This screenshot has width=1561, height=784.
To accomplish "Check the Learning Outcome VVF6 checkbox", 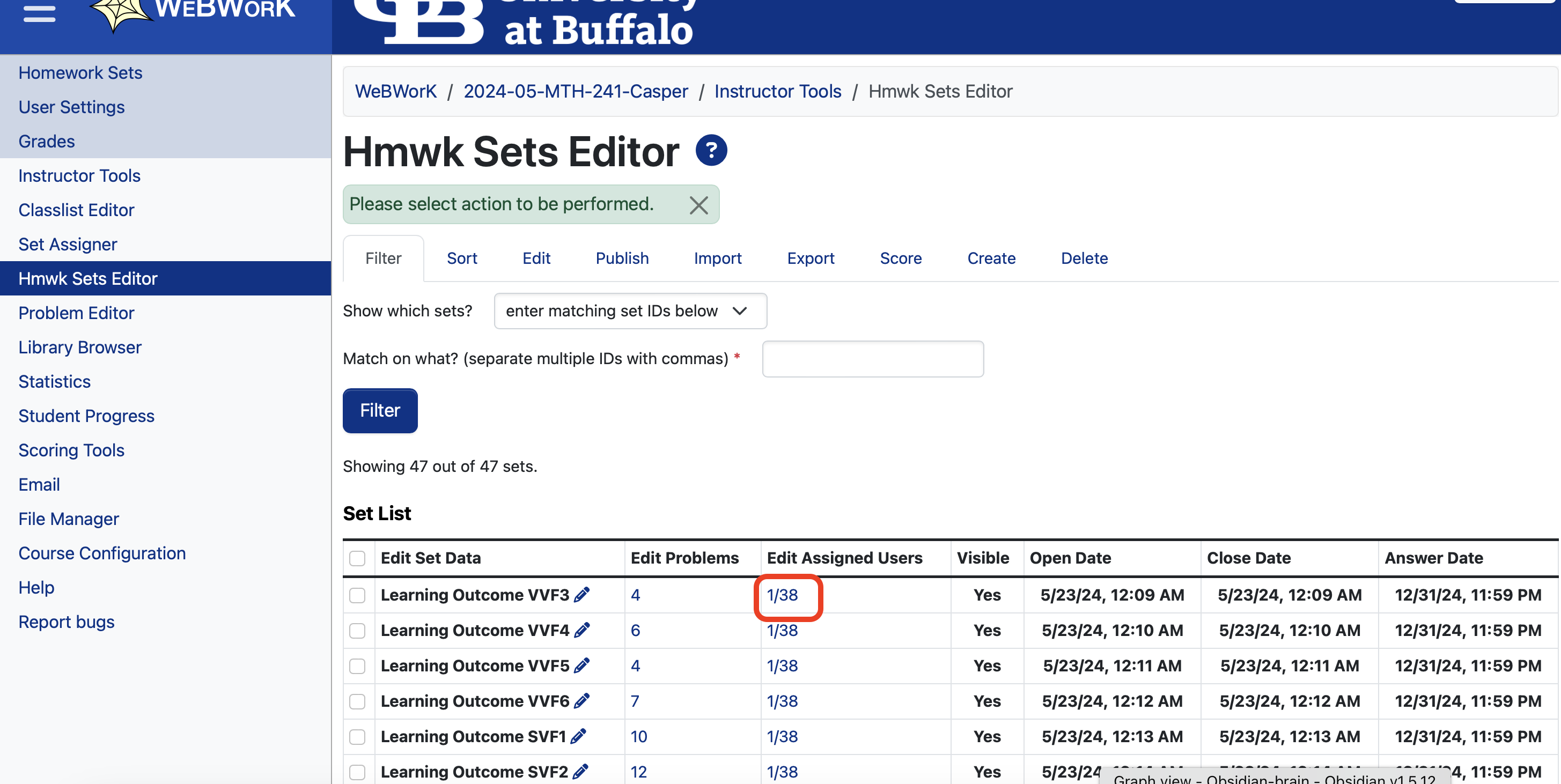I will point(357,701).
